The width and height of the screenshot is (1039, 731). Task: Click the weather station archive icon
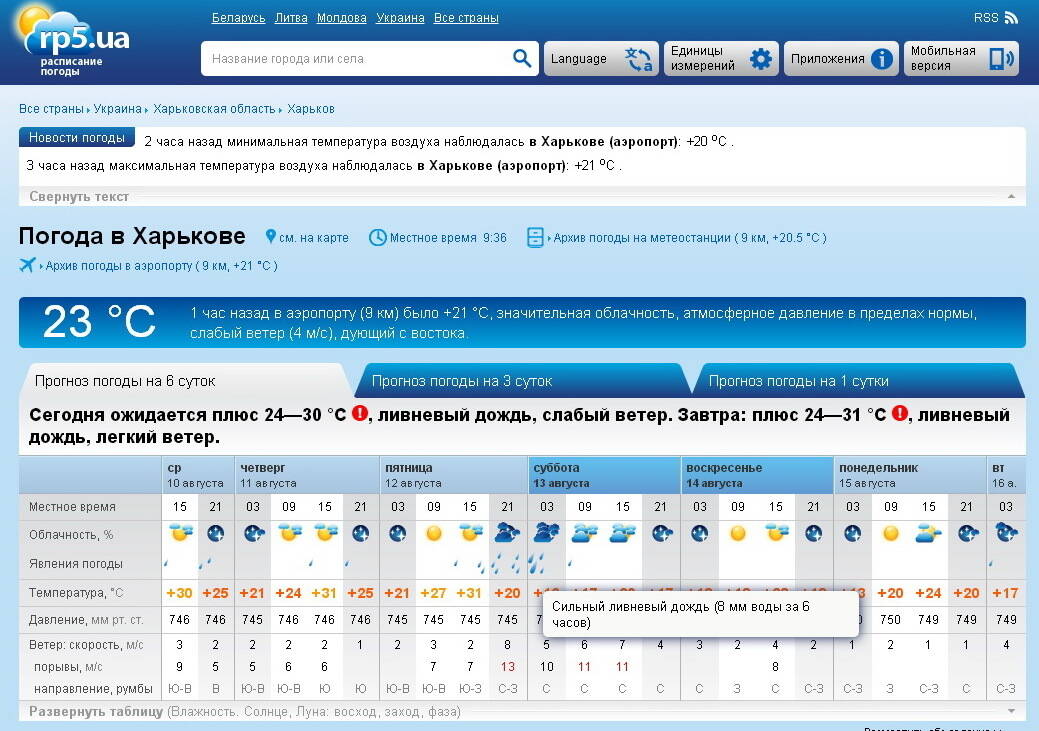coord(535,237)
